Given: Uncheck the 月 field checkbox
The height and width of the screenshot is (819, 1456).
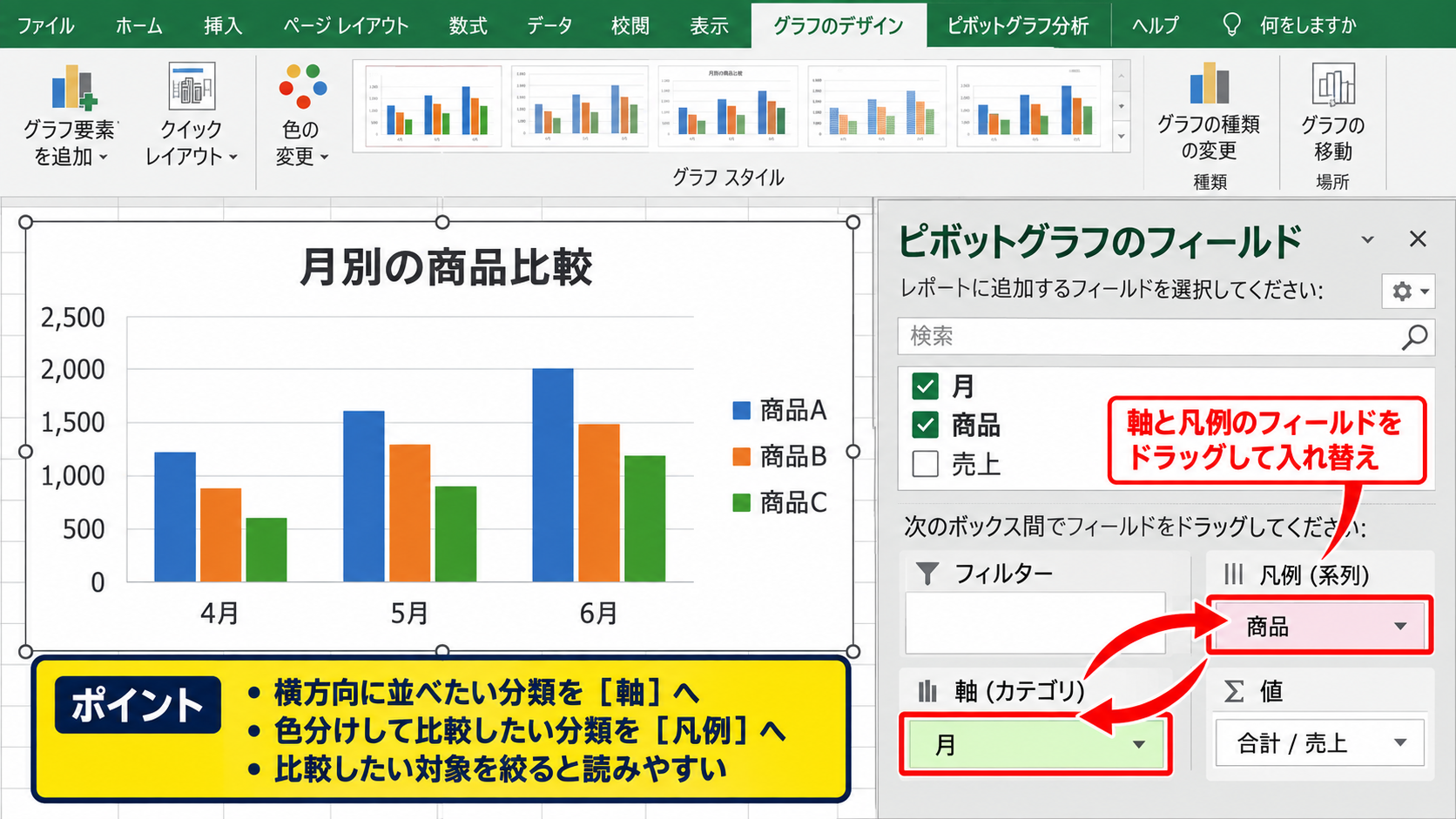Looking at the screenshot, I should [x=925, y=386].
